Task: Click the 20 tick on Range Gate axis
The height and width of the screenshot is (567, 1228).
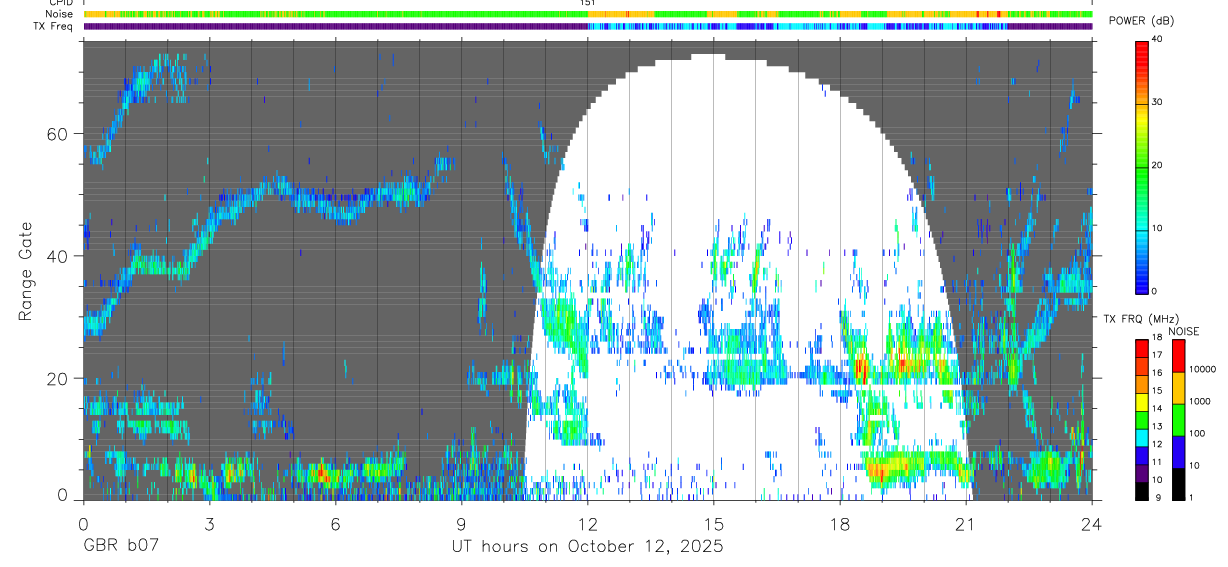Action: pyautogui.click(x=59, y=378)
